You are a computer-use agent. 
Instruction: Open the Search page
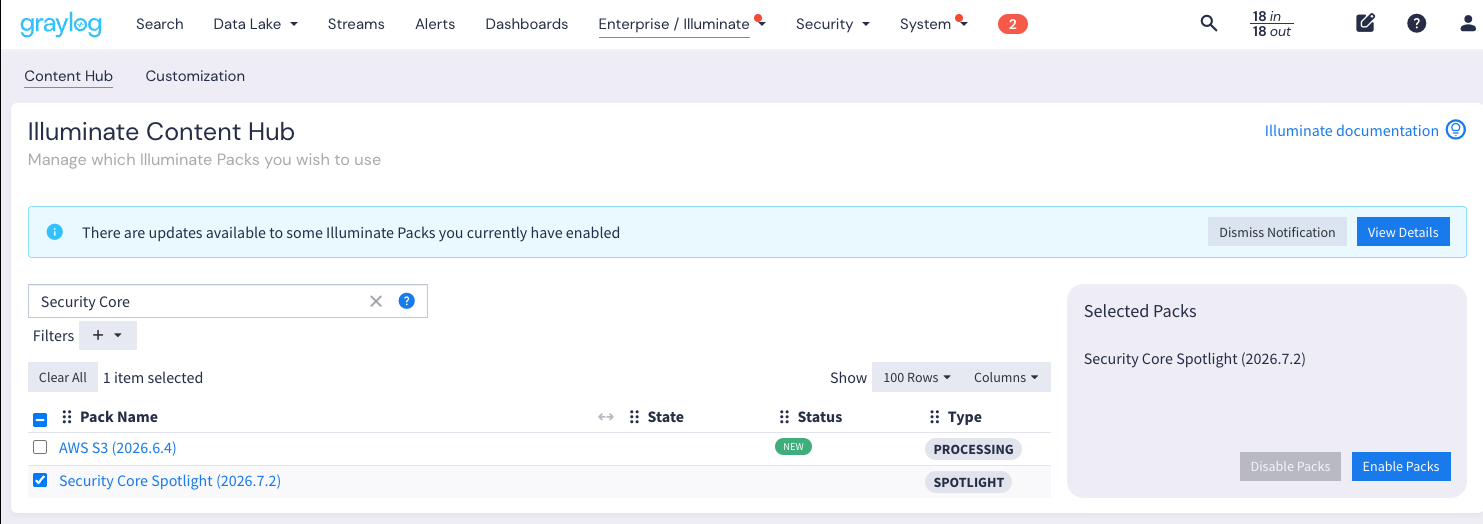click(x=160, y=24)
